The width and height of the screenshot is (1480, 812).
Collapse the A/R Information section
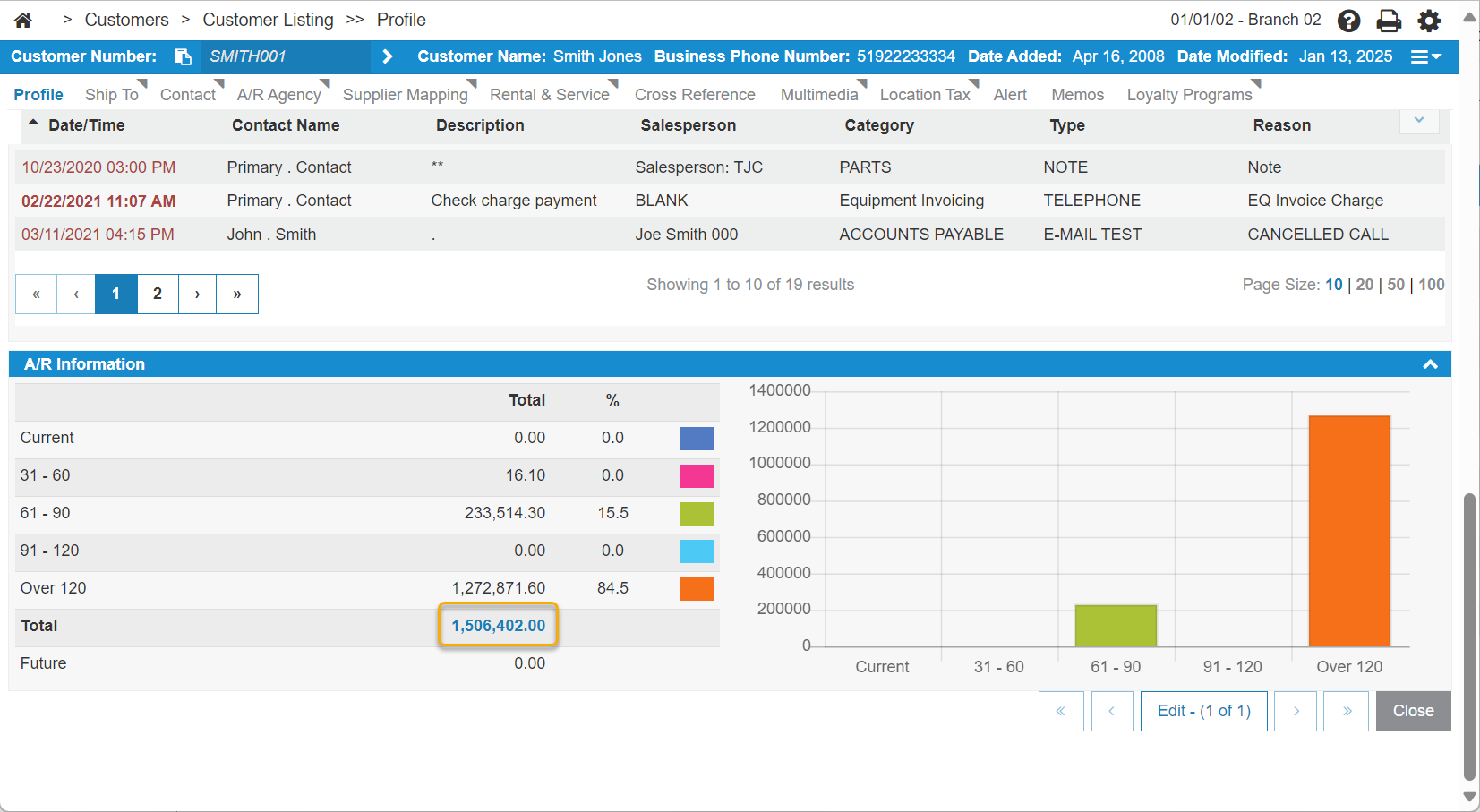(1430, 364)
